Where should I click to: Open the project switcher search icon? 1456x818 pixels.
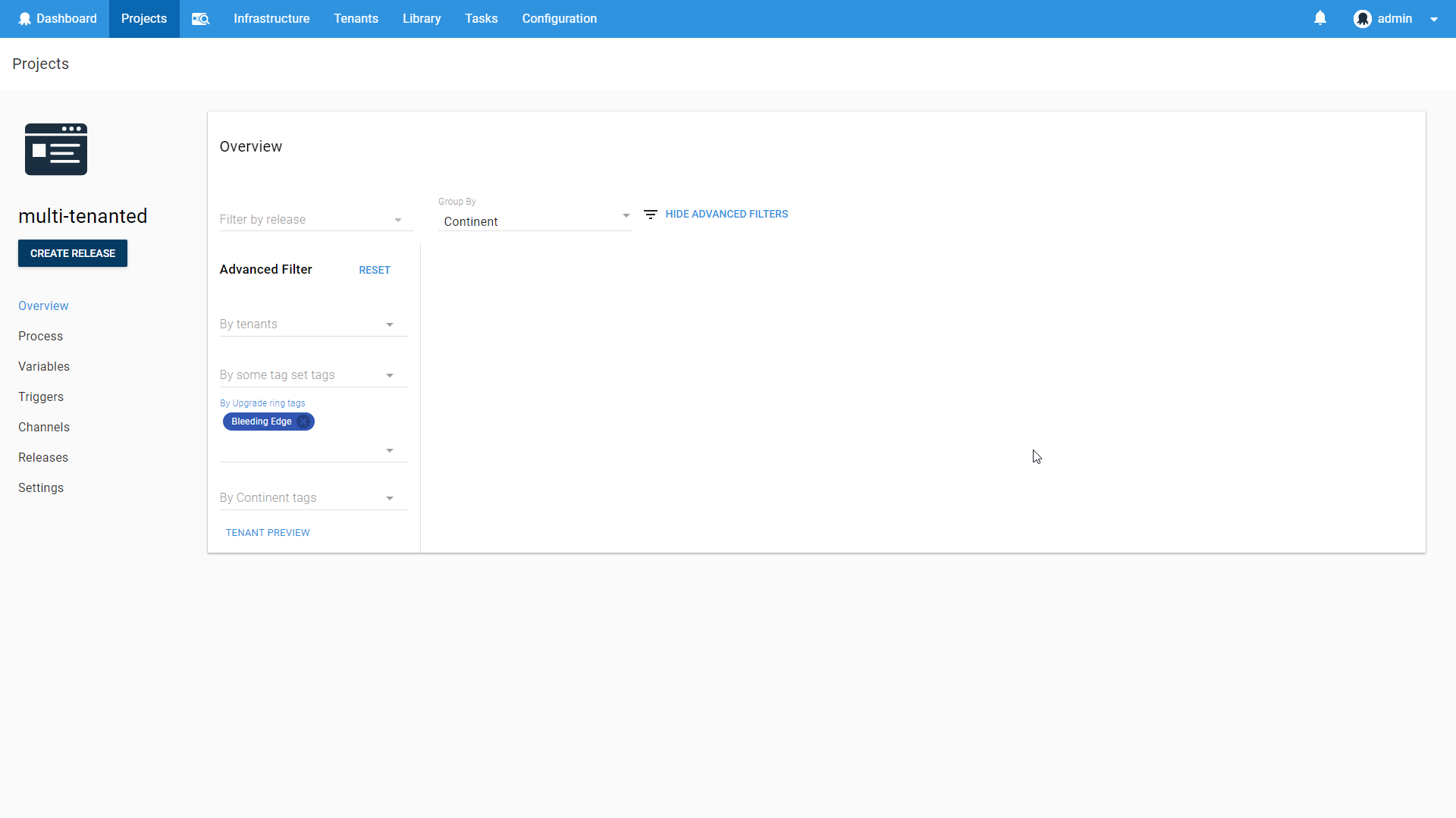tap(200, 18)
